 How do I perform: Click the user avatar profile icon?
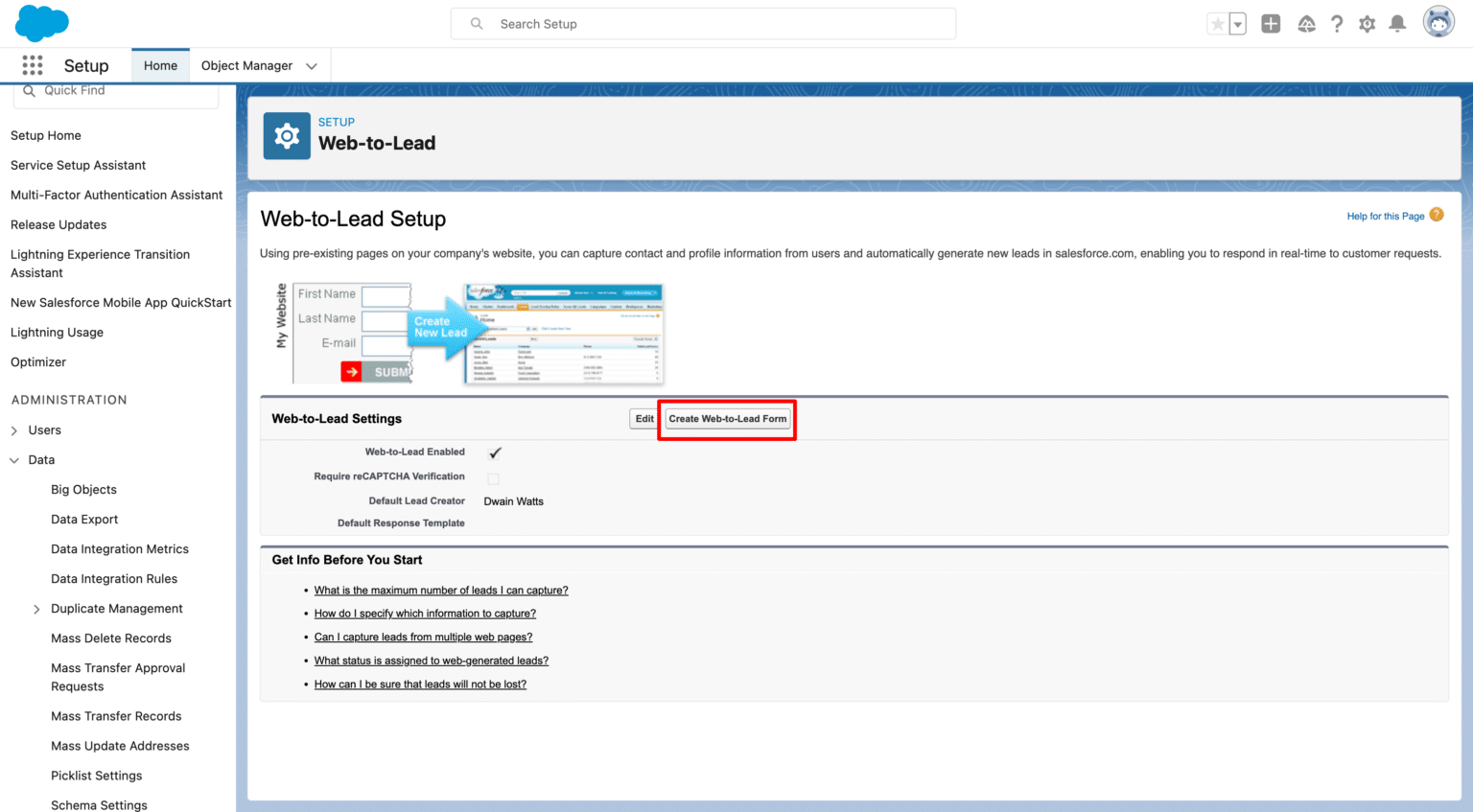[x=1438, y=22]
